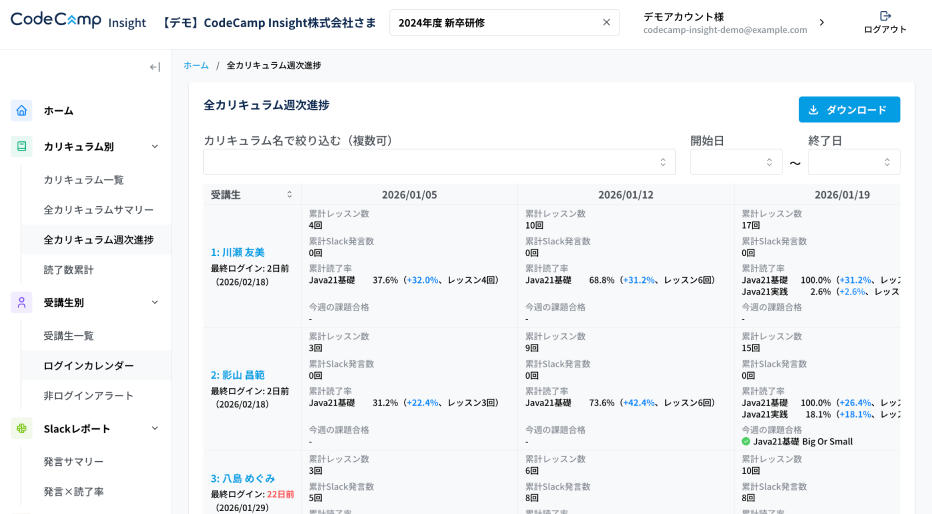This screenshot has height=514, width=932.
Task: Open the 2024年度 新卒研修 selector field
Action: tap(504, 23)
